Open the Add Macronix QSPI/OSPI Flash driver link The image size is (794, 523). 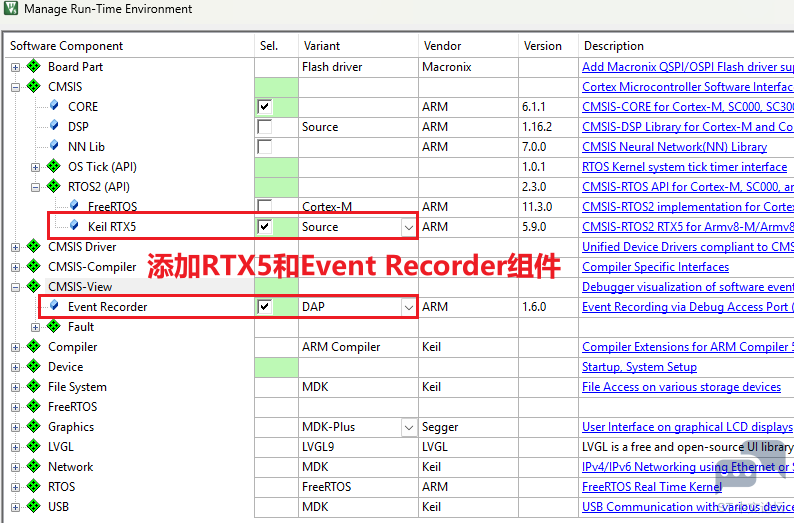point(688,67)
